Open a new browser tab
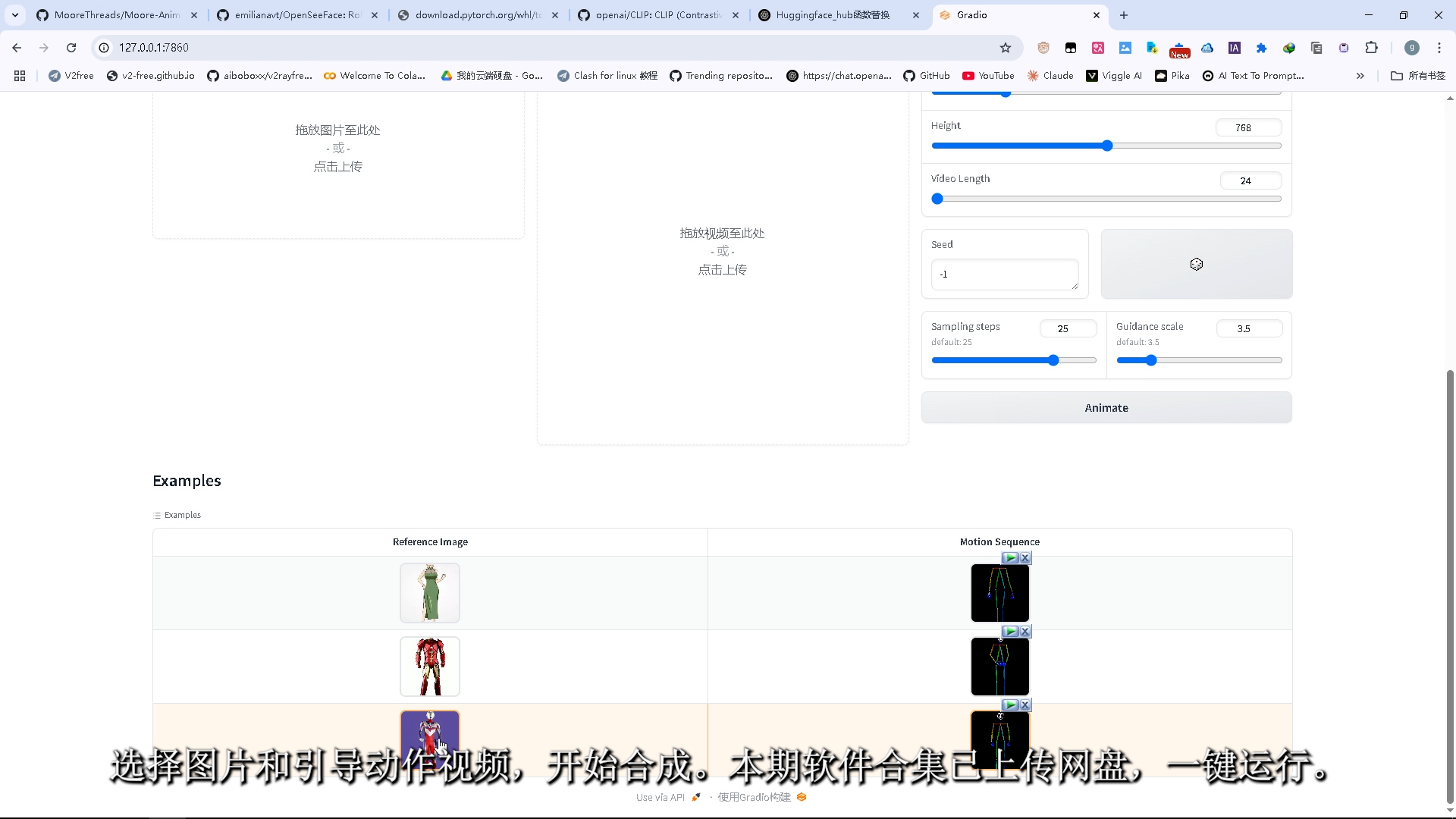The image size is (1456, 819). (1124, 15)
